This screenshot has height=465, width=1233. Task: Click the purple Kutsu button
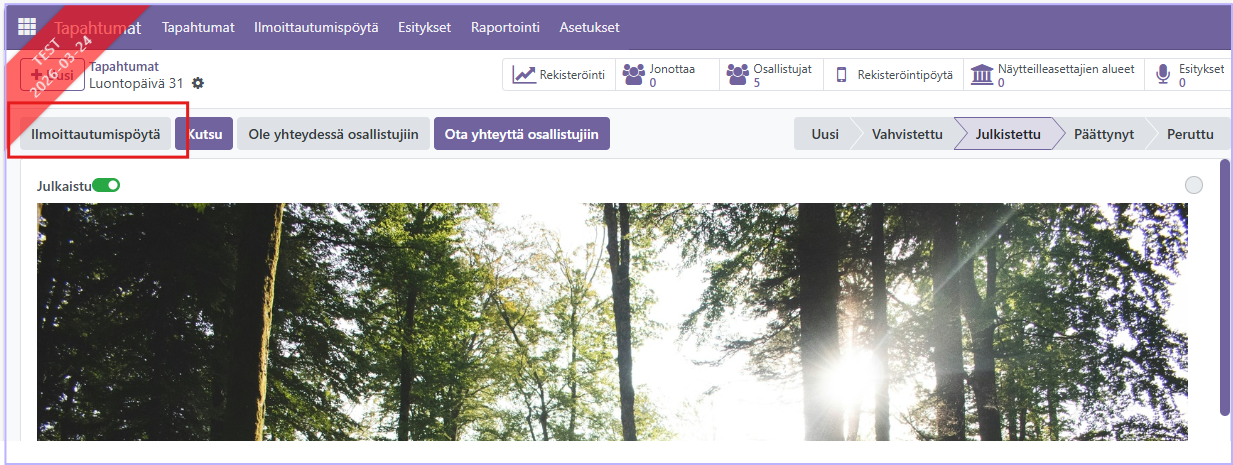point(204,134)
